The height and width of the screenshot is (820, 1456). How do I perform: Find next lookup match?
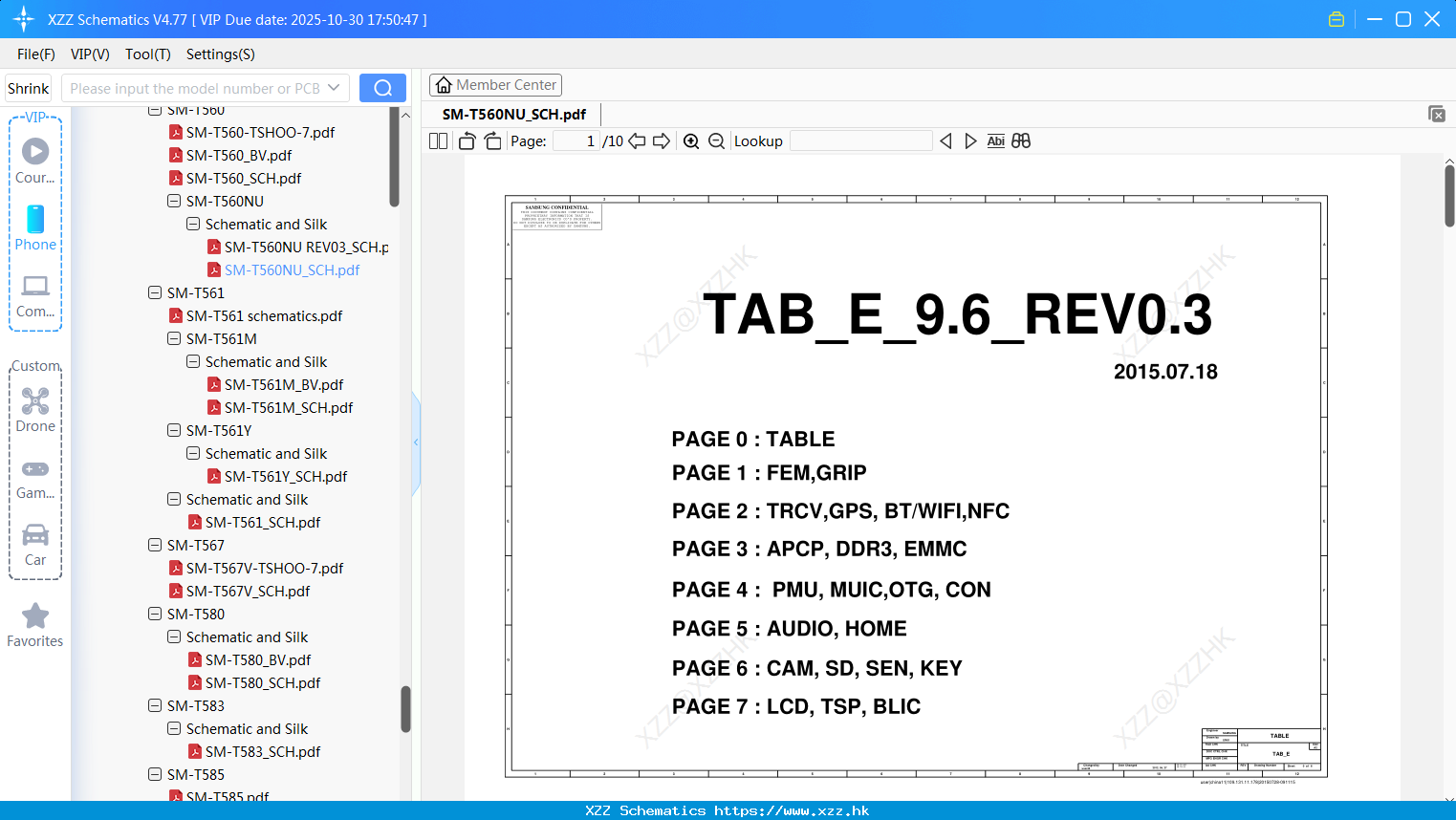(x=970, y=140)
